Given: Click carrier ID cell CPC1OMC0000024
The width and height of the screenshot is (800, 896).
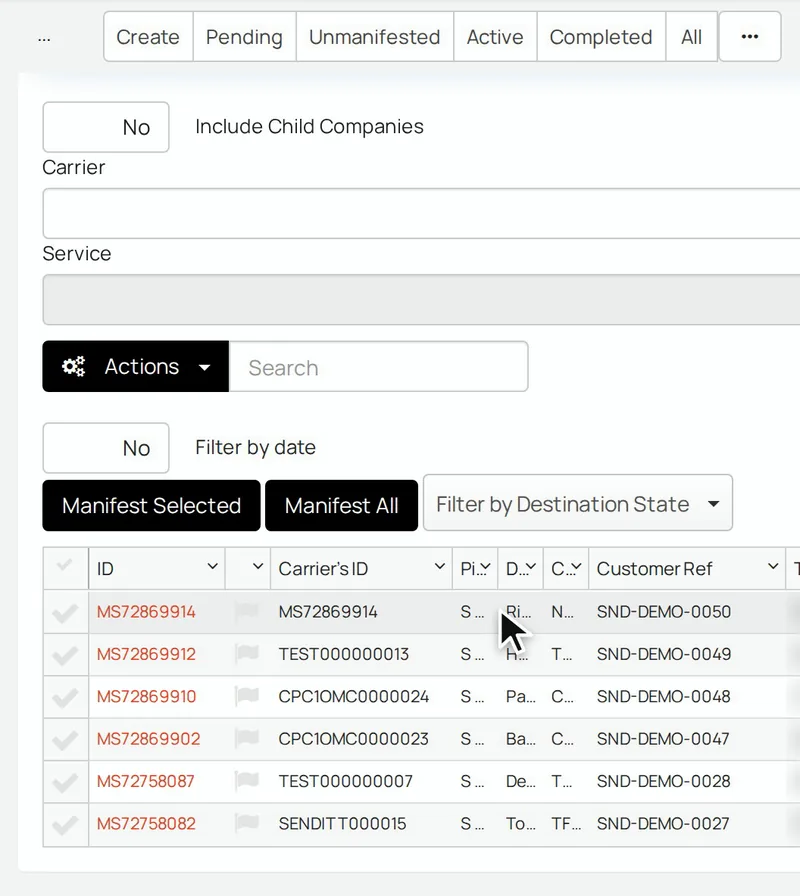Looking at the screenshot, I should (x=354, y=697).
